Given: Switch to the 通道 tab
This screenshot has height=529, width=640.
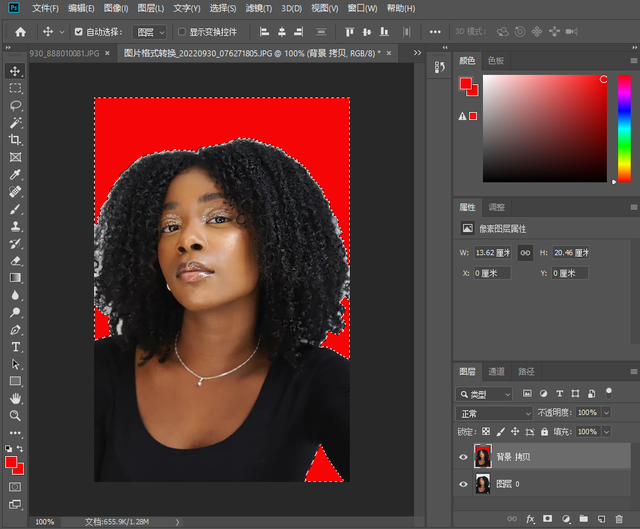Looking at the screenshot, I should click(x=497, y=372).
